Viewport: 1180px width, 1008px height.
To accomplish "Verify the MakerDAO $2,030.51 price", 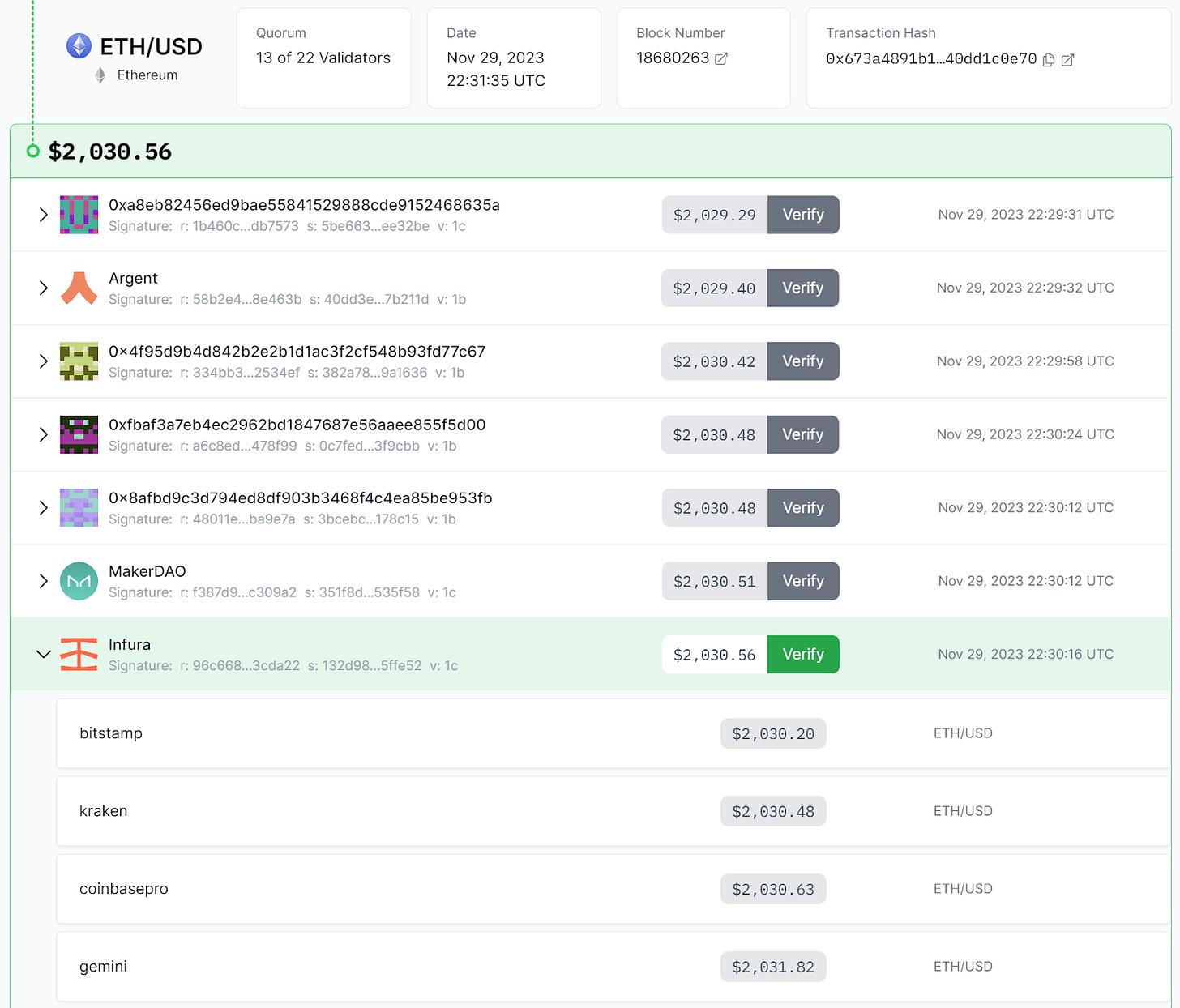I will coord(802,581).
